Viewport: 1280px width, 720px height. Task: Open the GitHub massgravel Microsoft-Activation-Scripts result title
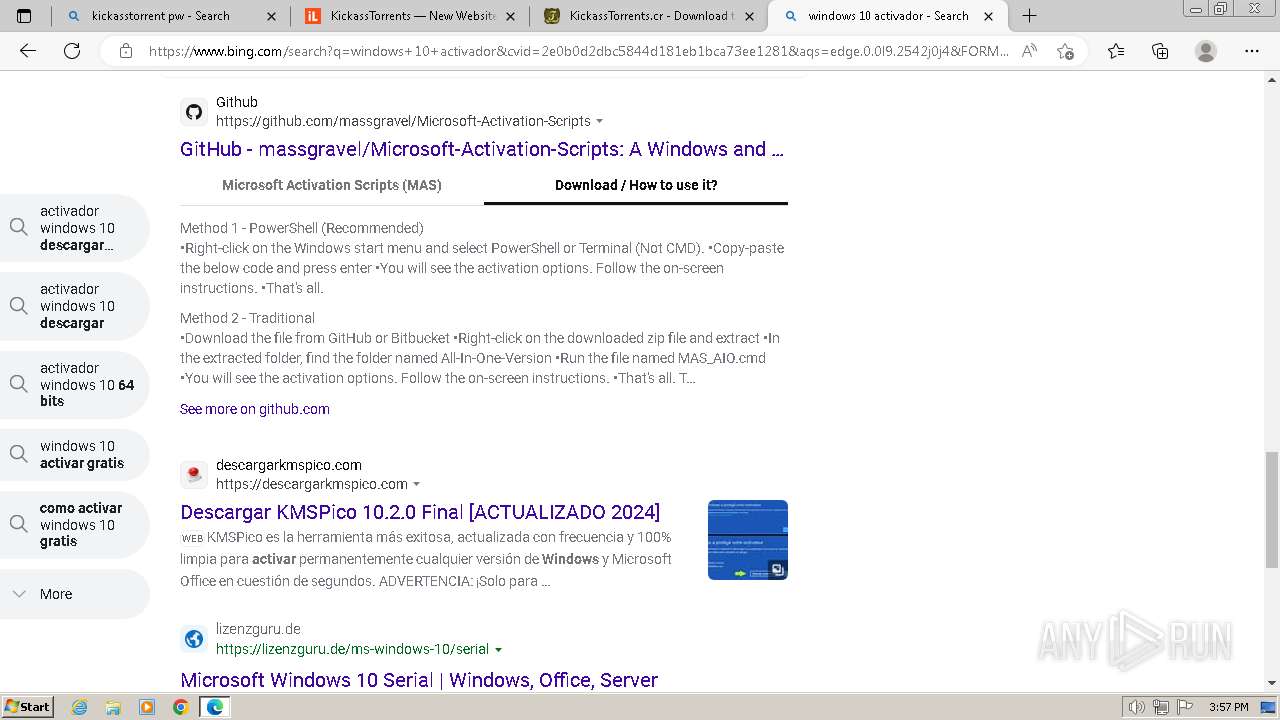pyautogui.click(x=481, y=149)
